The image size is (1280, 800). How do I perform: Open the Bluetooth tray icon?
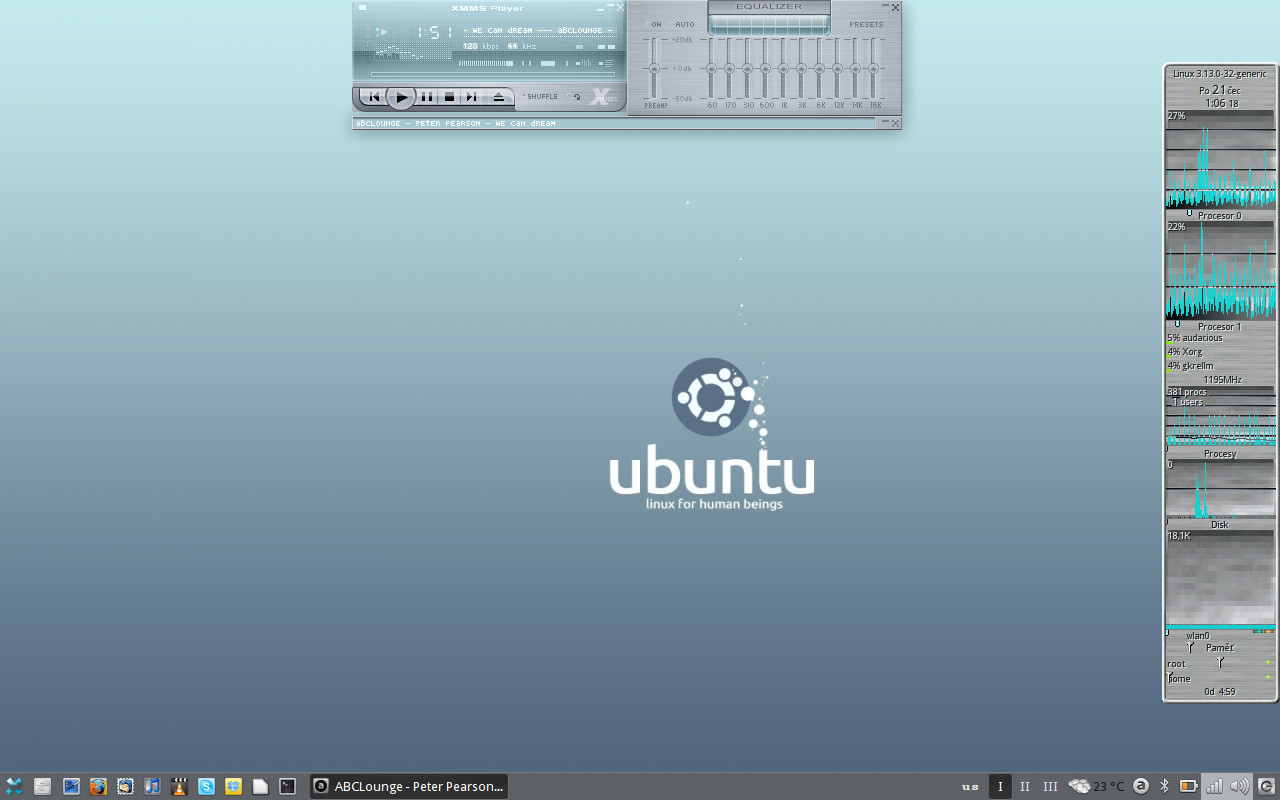click(1164, 786)
